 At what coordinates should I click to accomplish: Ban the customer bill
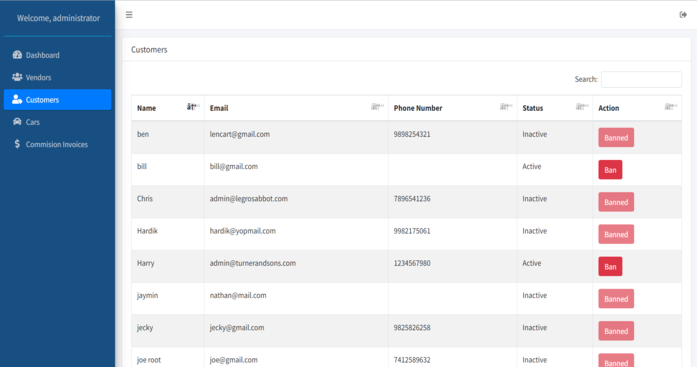[x=610, y=170]
